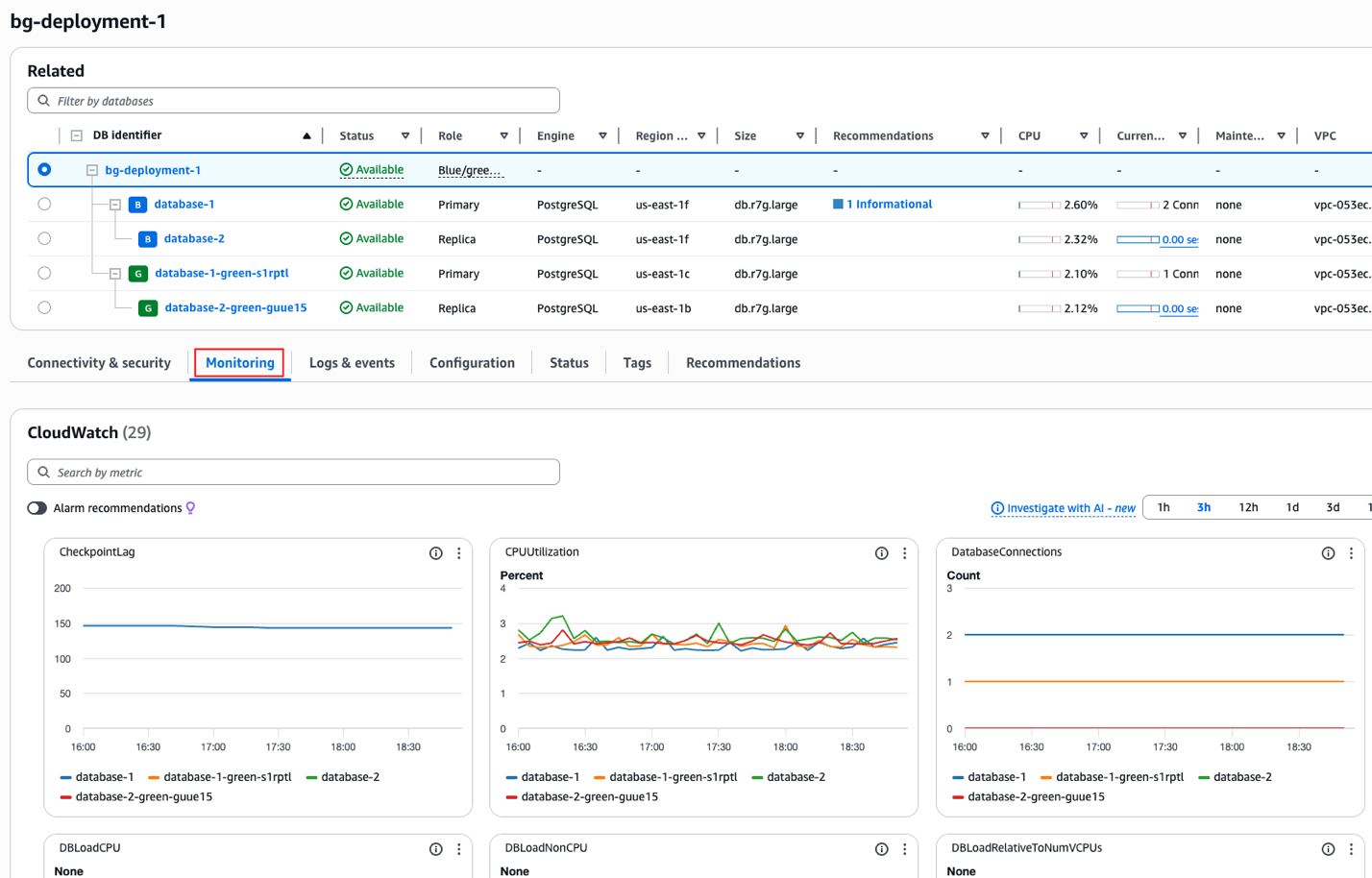Click Investigate with AI link
The image size is (1372, 878).
1063,508
